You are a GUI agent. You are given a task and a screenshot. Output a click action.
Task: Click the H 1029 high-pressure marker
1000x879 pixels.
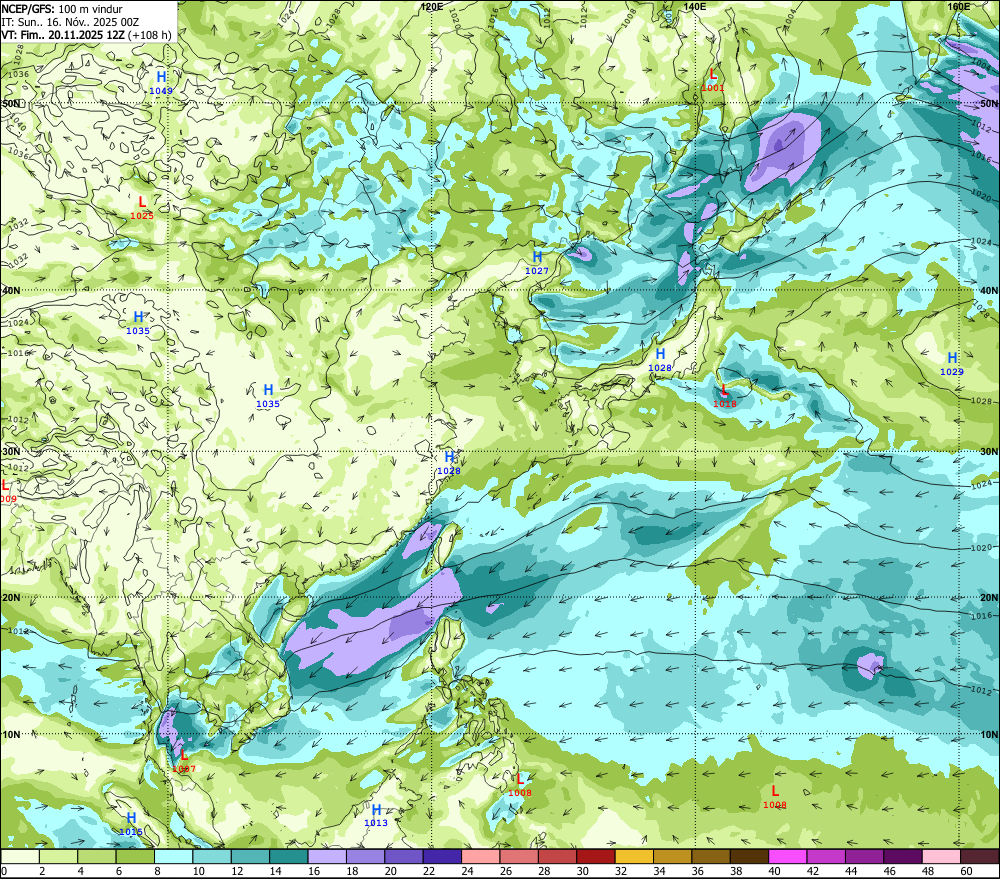coord(952,364)
